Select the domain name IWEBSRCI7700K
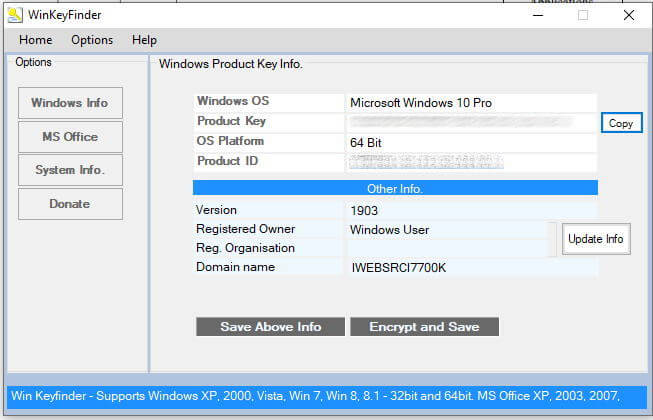 click(399, 268)
